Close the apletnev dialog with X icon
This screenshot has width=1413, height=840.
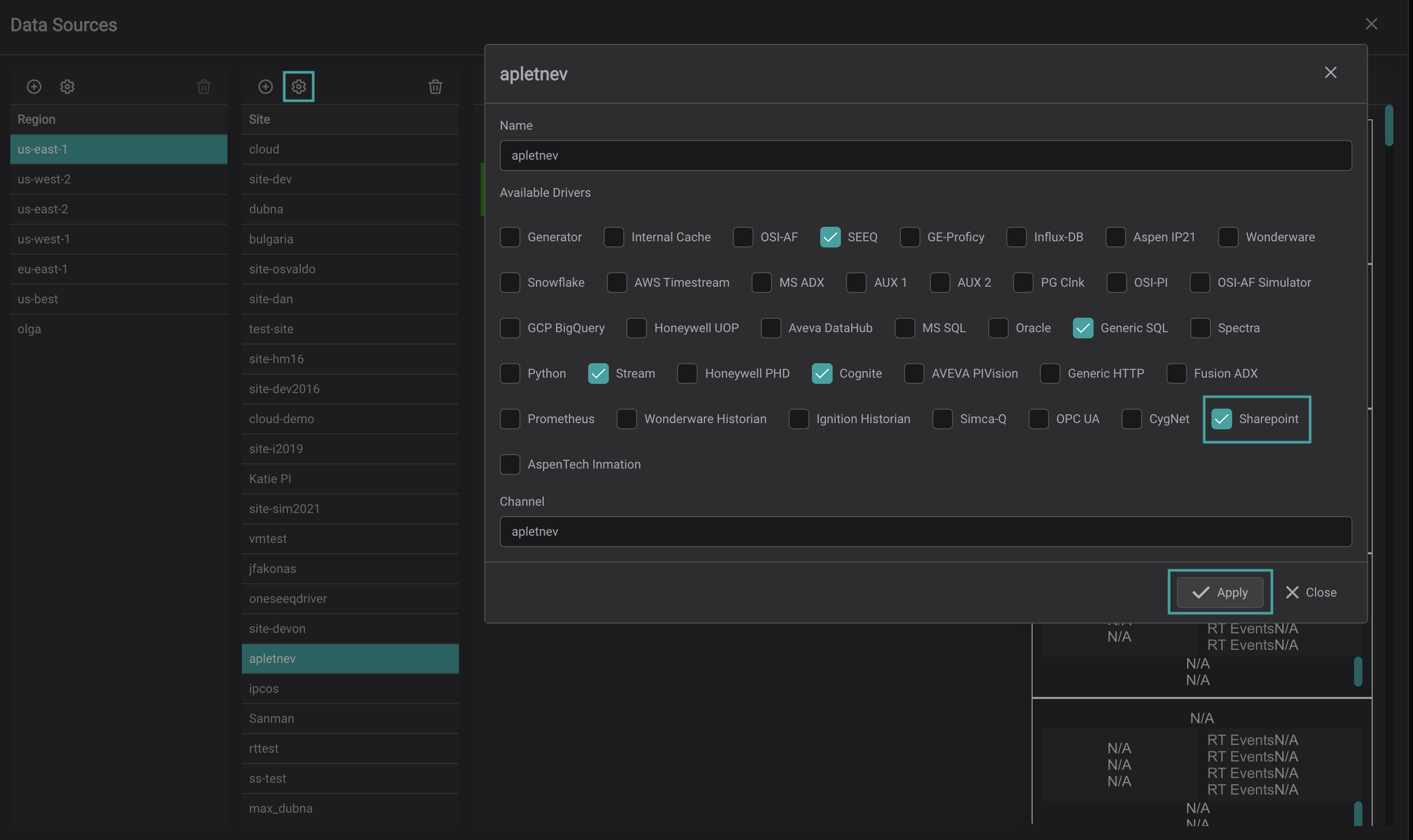[1331, 72]
